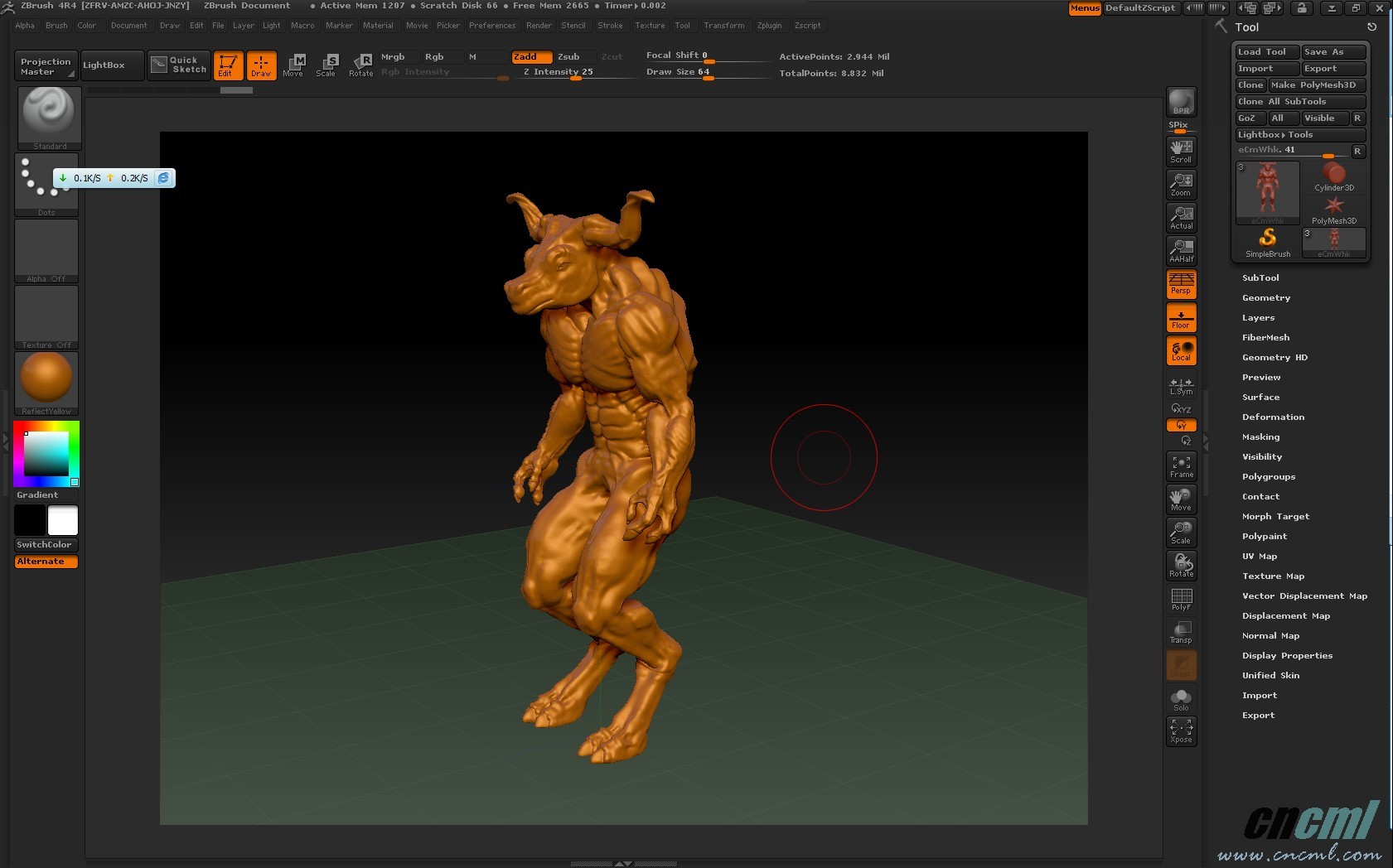Select the top-shelf Rotate mode
Screen dimensions: 1393x868
pos(361,65)
